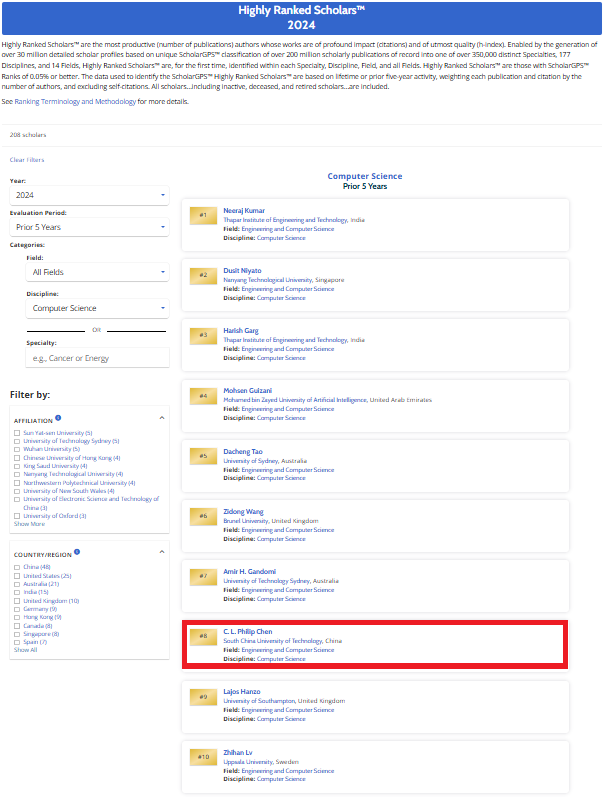The width and height of the screenshot is (604, 797).
Task: Open the Ranking Terminology and Methodology link
Action: tap(75, 102)
